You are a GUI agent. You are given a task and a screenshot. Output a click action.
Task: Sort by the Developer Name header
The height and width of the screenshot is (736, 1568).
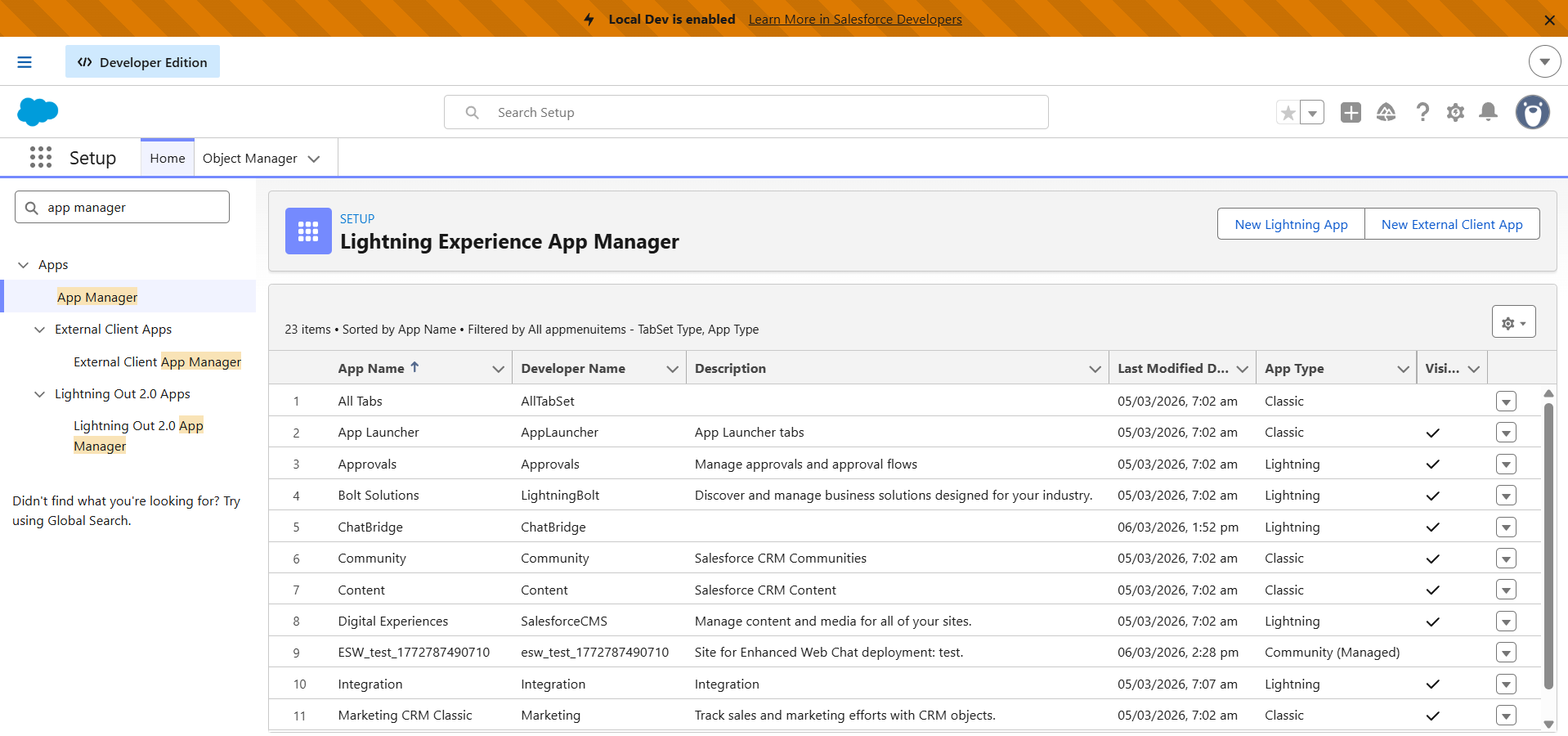click(573, 369)
